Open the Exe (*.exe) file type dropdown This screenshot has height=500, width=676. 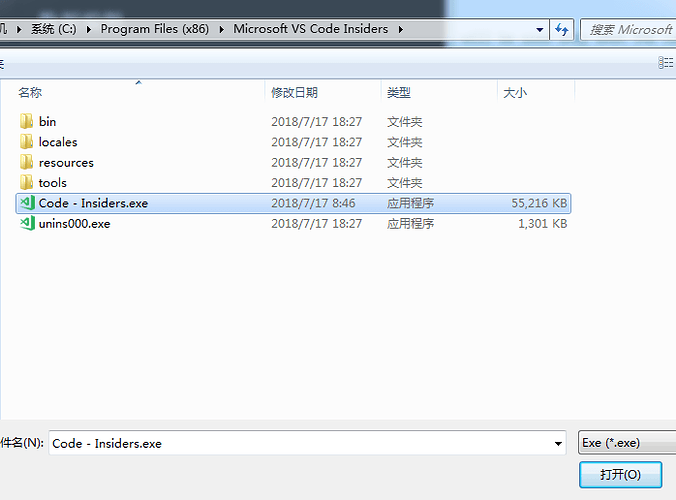click(x=627, y=443)
